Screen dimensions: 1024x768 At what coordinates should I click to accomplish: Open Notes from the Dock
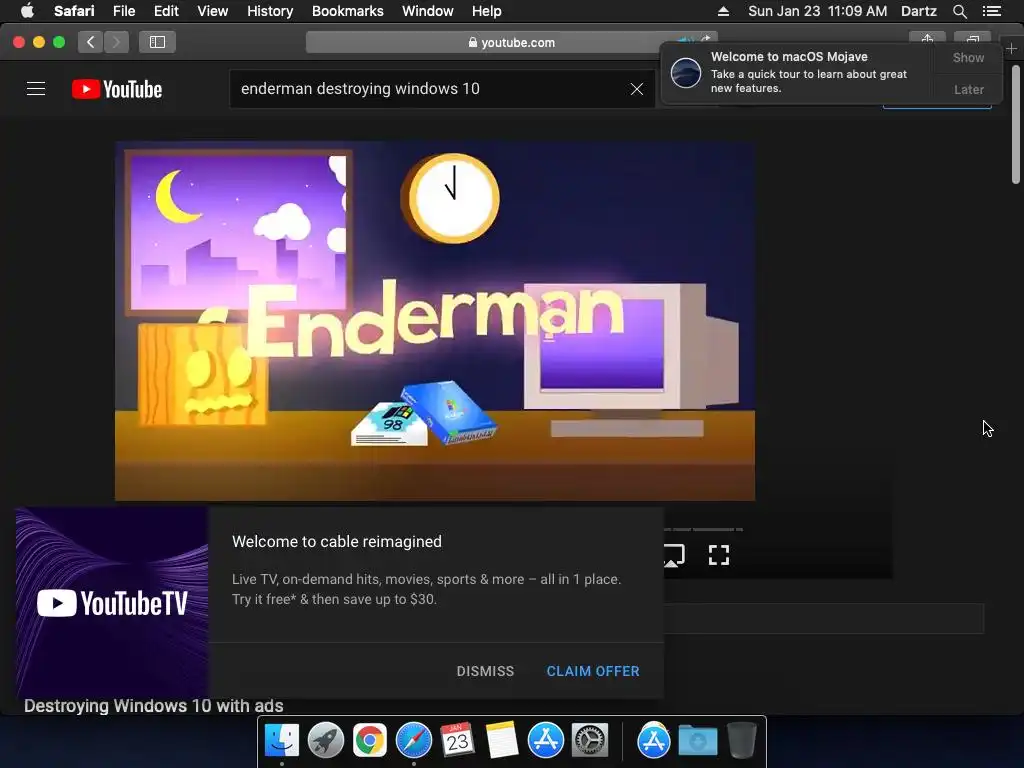(502, 740)
